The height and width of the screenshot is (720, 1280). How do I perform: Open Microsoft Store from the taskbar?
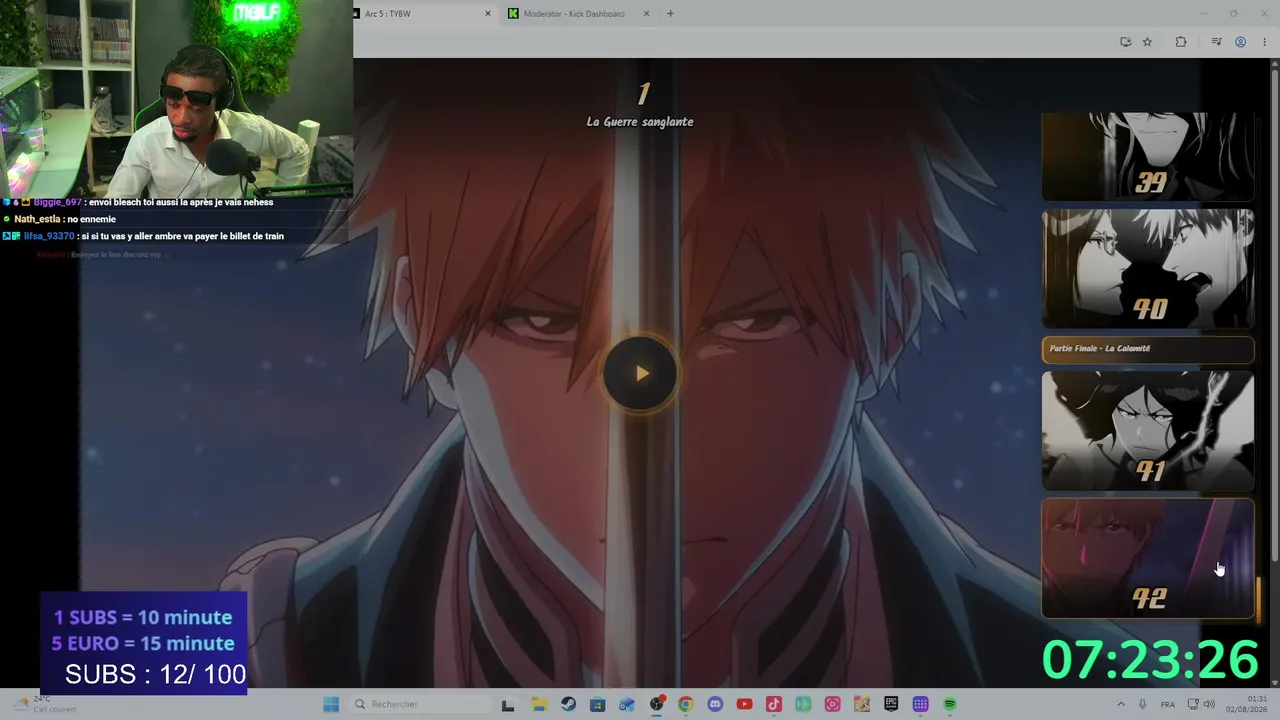[x=597, y=704]
